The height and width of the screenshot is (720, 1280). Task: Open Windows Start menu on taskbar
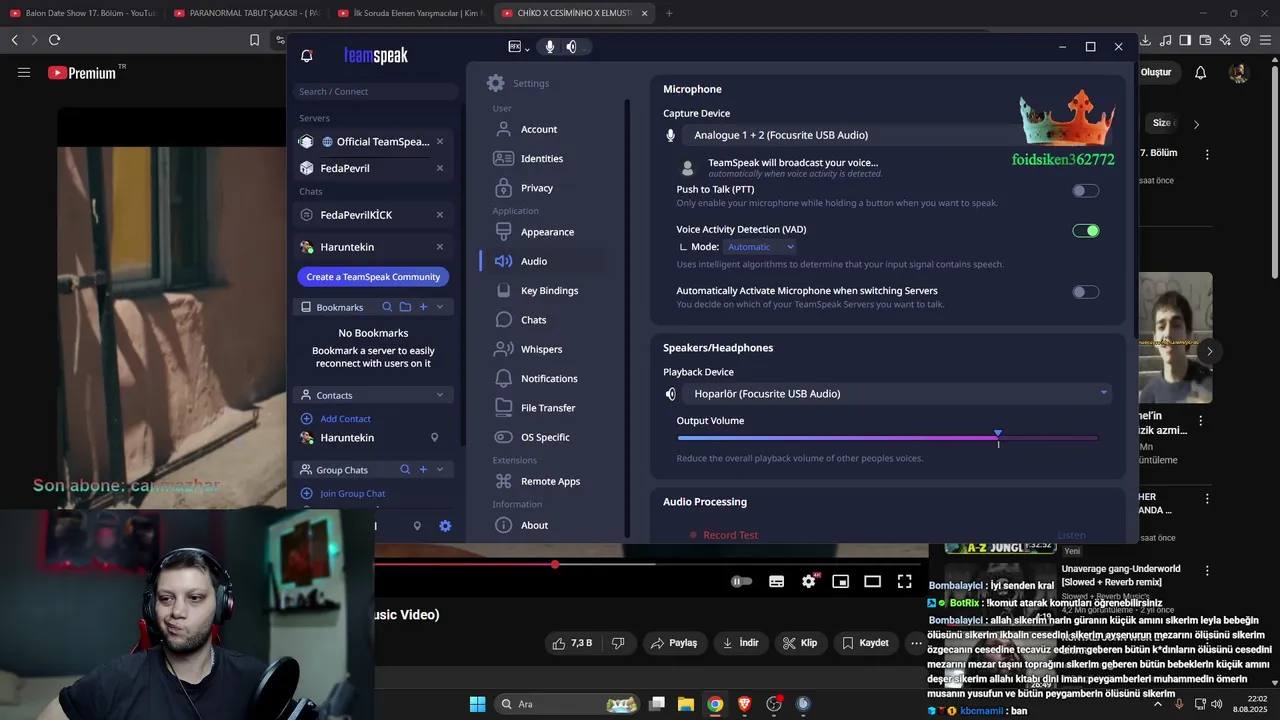tap(477, 704)
